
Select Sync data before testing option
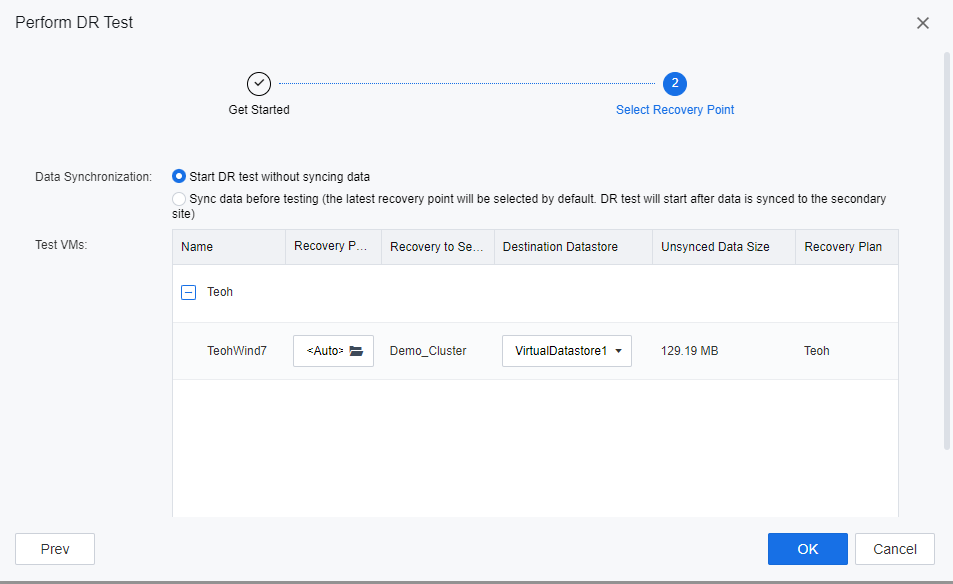pyautogui.click(x=179, y=199)
